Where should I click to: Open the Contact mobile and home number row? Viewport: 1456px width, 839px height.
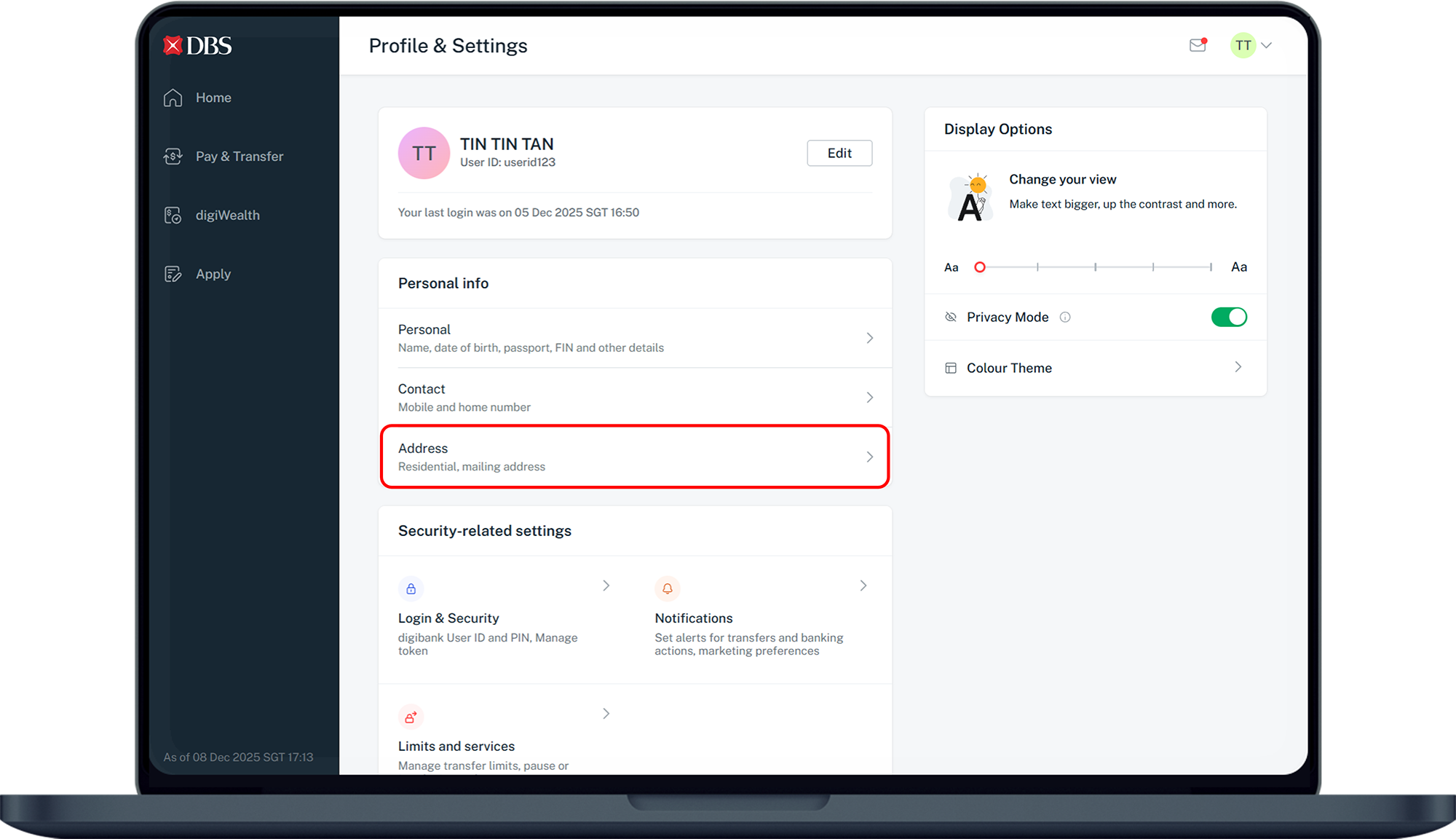click(x=634, y=398)
